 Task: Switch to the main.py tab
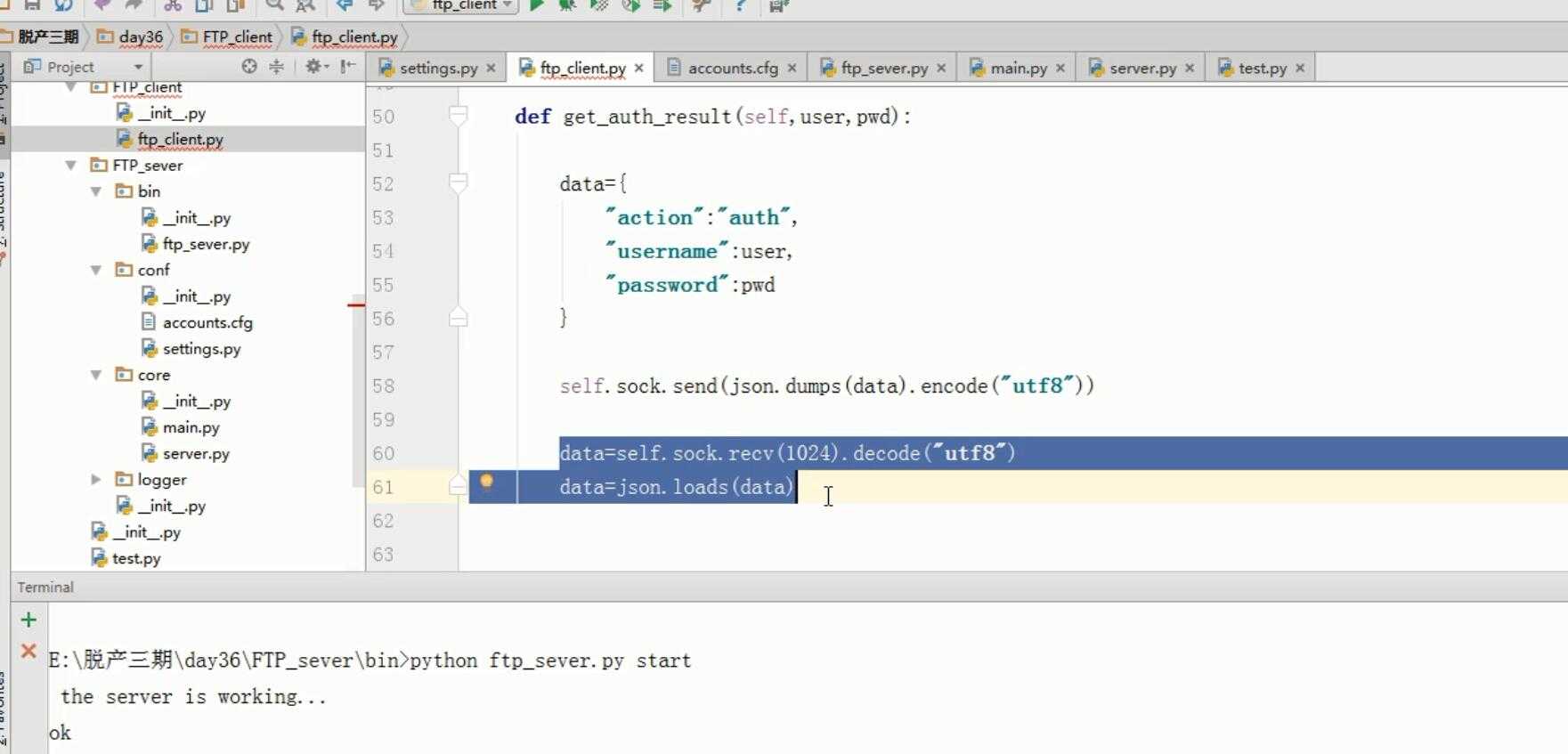[1018, 68]
